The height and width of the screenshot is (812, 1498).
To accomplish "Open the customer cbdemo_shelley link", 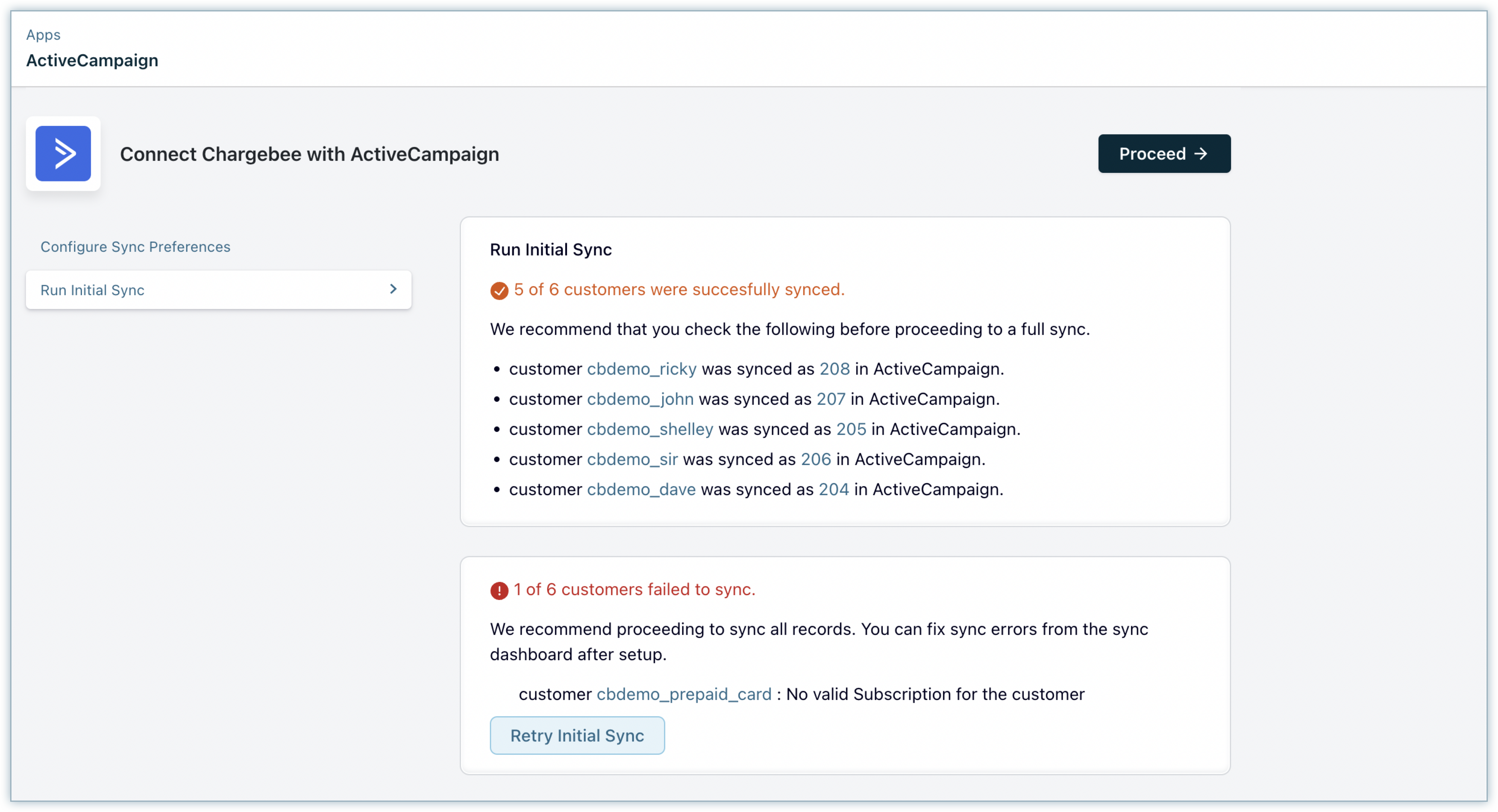I will [650, 429].
